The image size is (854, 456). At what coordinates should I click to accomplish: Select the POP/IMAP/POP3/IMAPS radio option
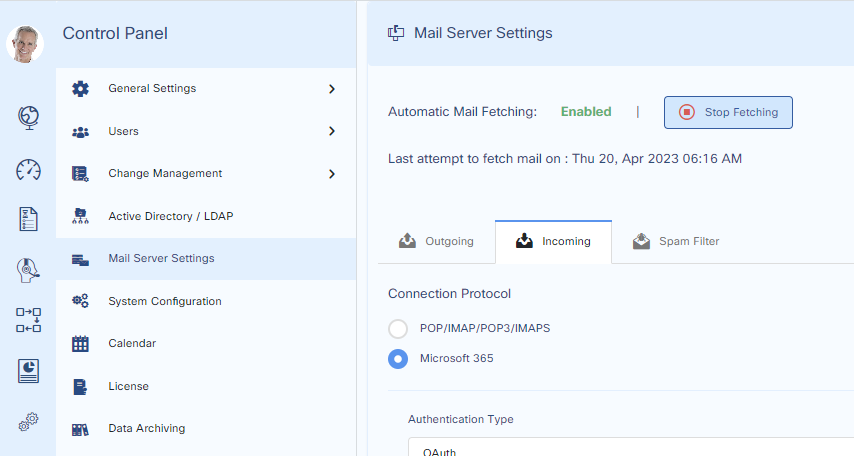398,328
